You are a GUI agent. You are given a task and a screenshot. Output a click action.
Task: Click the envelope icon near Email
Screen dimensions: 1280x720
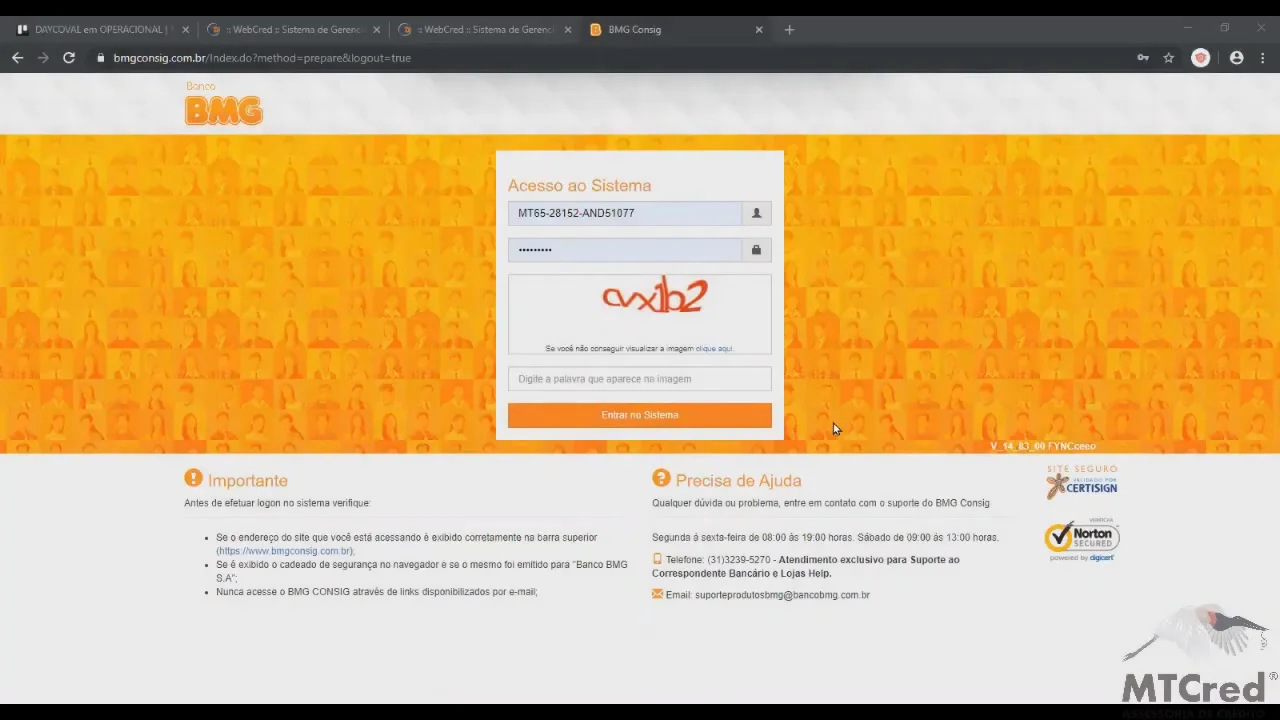tap(657, 594)
